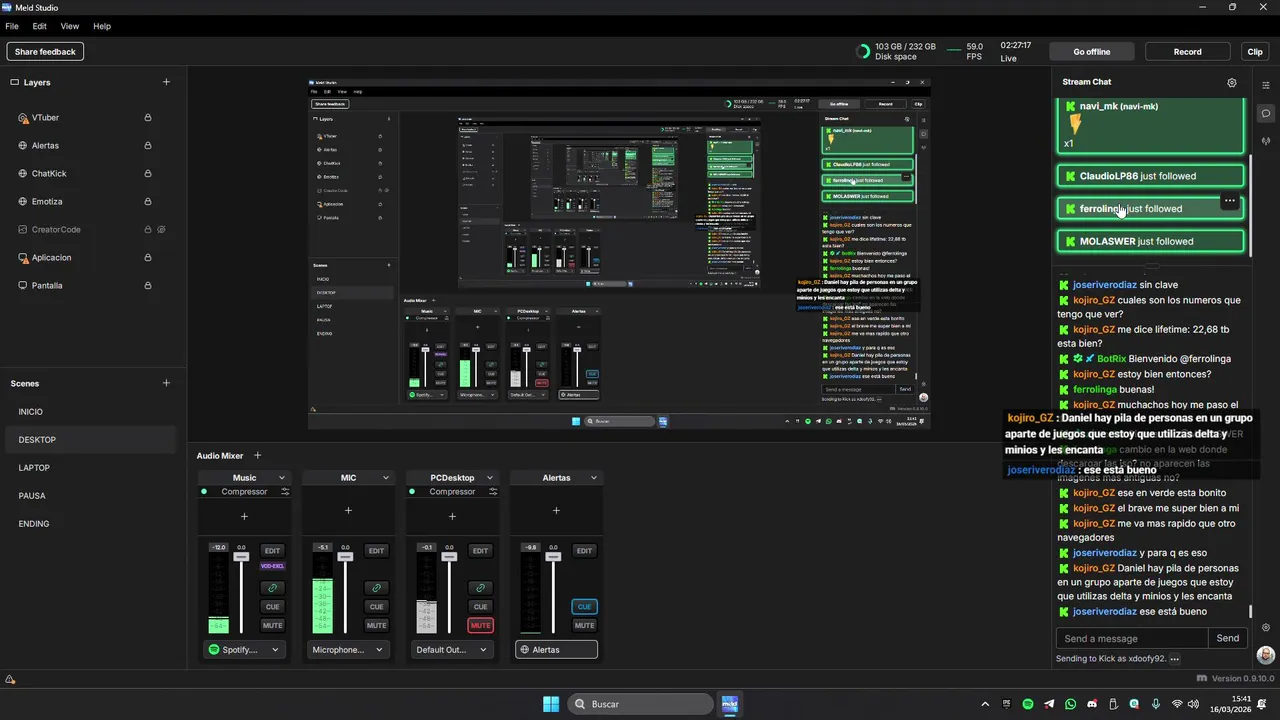Toggle lock on the VTuber layer

[148, 118]
